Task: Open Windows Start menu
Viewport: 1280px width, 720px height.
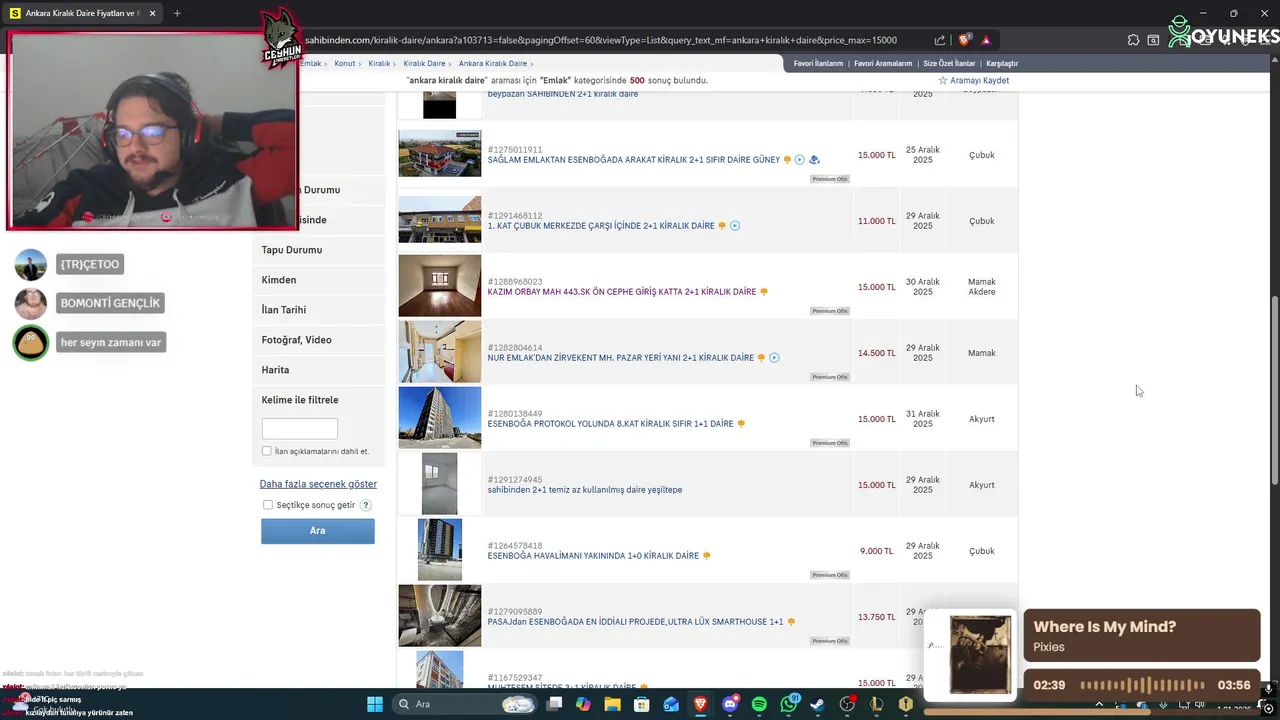Action: coord(375,704)
